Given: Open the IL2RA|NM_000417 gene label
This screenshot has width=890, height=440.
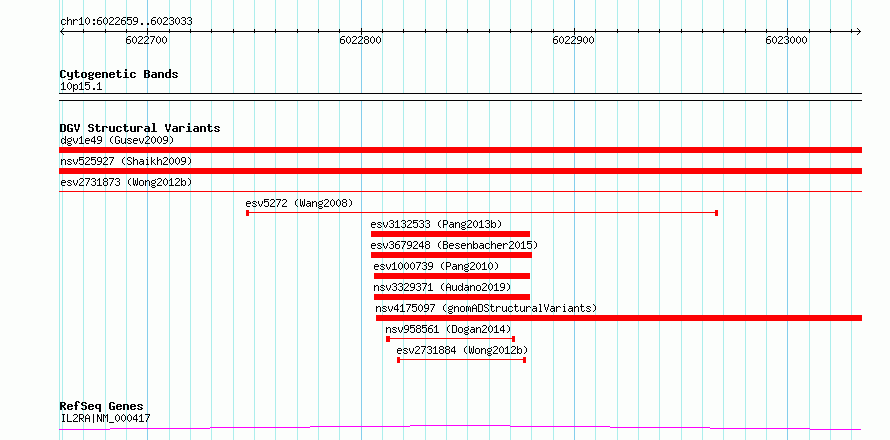Looking at the screenshot, I should click(x=105, y=419).
